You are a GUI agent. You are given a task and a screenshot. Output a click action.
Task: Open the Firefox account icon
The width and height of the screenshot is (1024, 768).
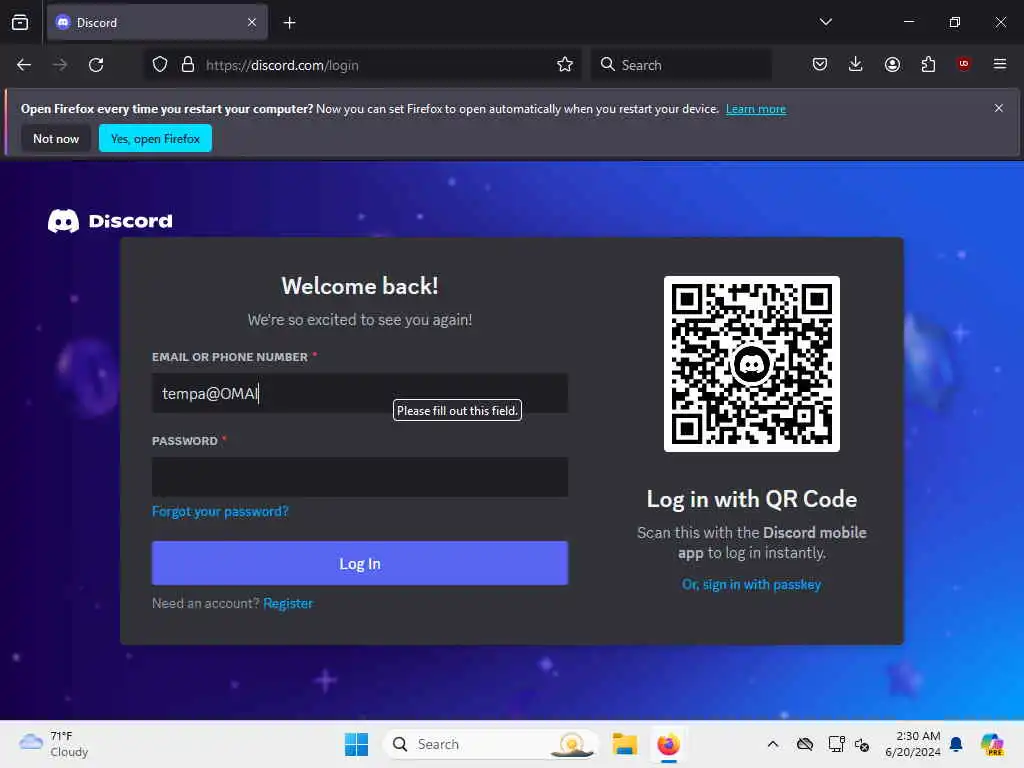click(x=892, y=64)
